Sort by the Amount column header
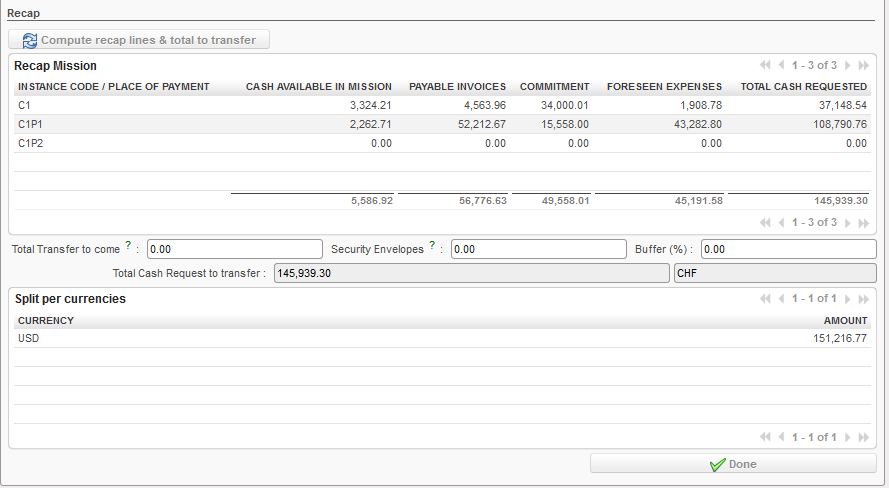The height and width of the screenshot is (488, 889). click(x=845, y=321)
